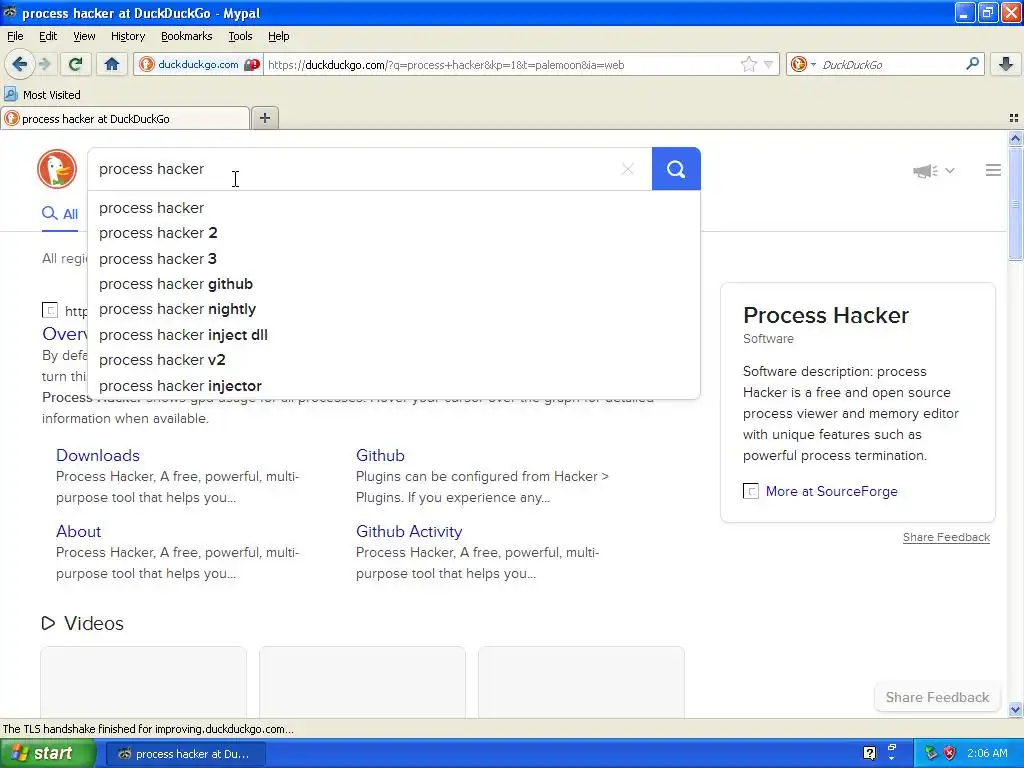Open the Most Visited bookmarks folder
This screenshot has width=1024, height=768.
[42, 95]
